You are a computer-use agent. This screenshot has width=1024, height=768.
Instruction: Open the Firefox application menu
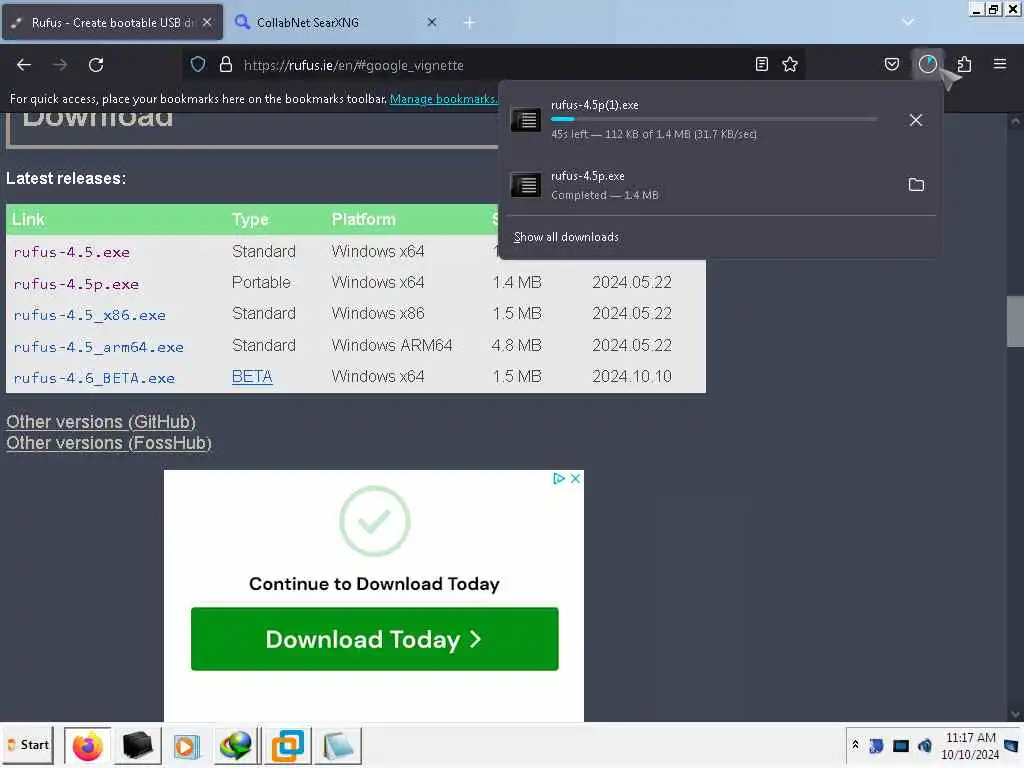click(1000, 64)
